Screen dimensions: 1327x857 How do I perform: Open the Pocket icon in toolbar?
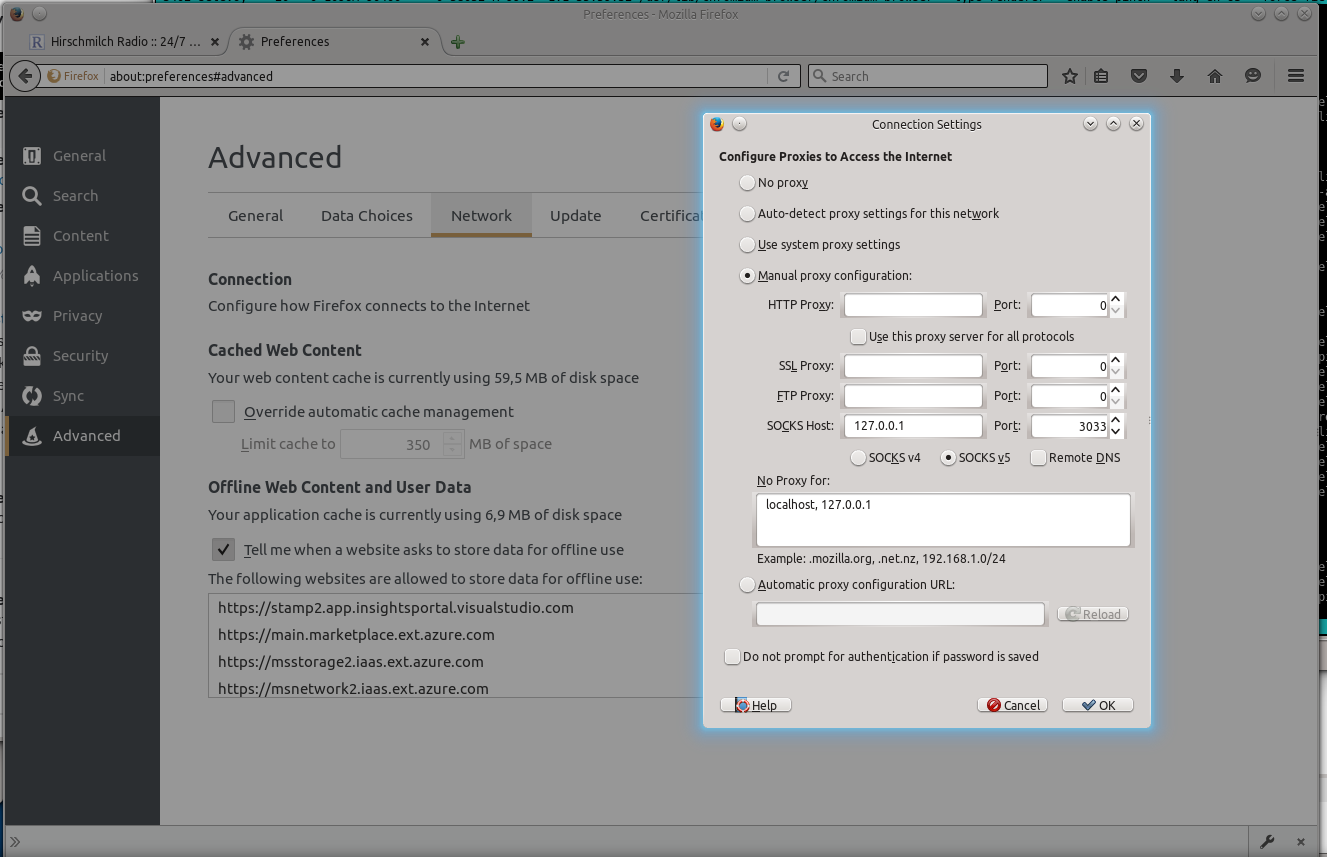click(1139, 76)
